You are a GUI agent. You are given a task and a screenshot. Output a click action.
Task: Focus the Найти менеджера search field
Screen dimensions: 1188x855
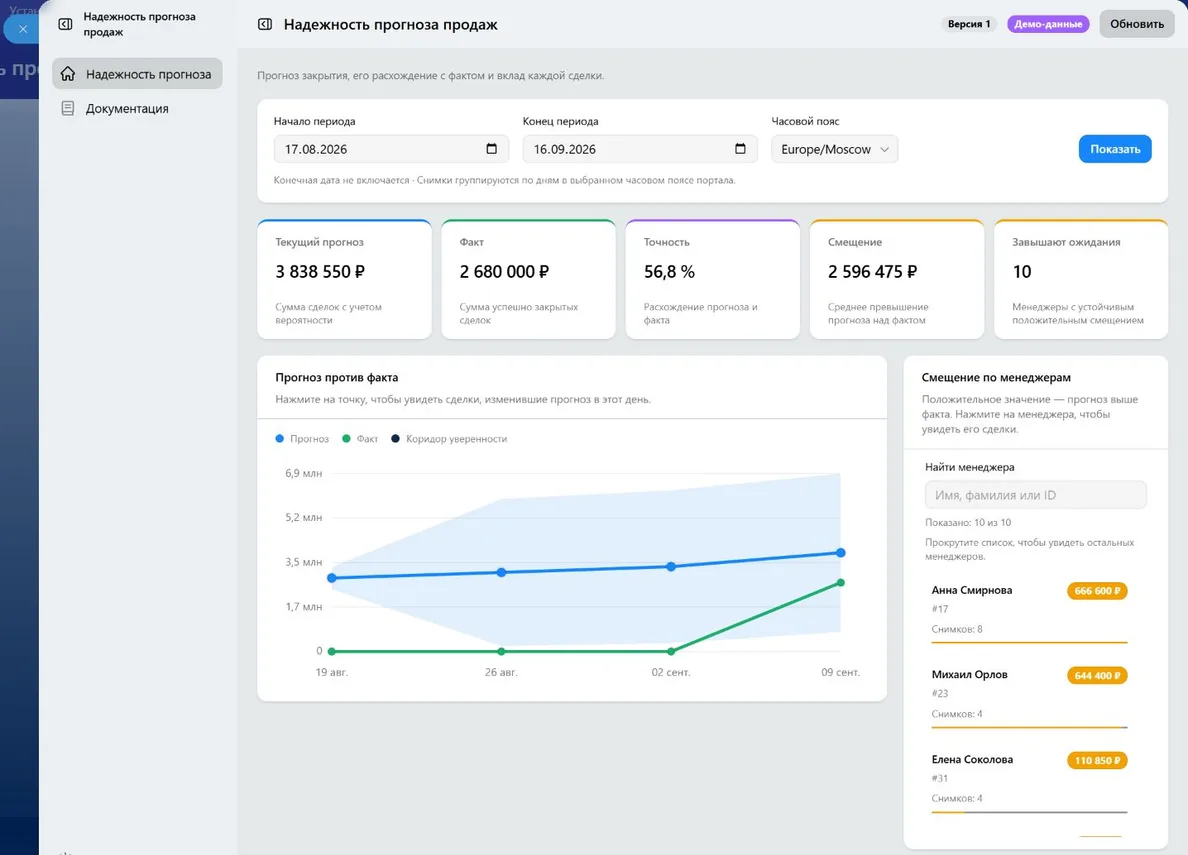click(1035, 495)
